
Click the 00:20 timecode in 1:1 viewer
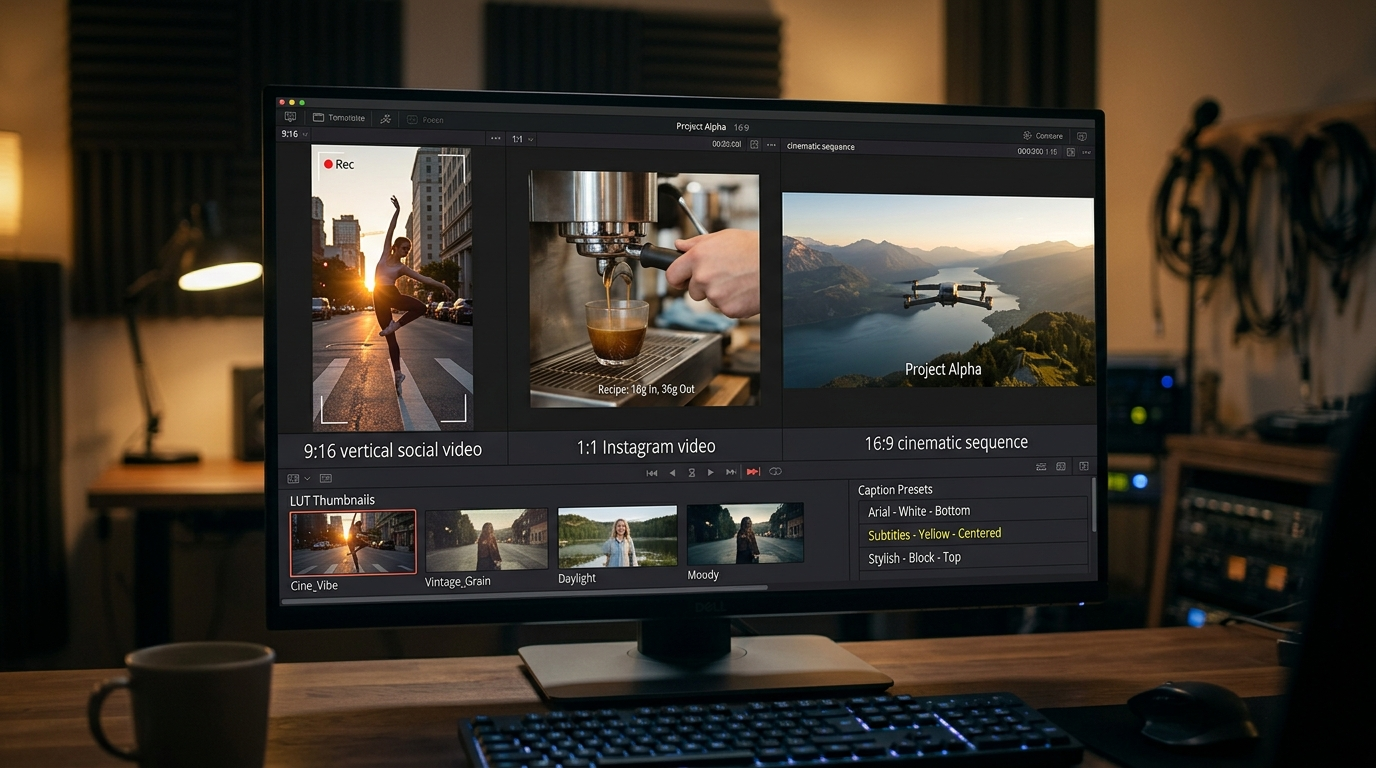[727, 145]
